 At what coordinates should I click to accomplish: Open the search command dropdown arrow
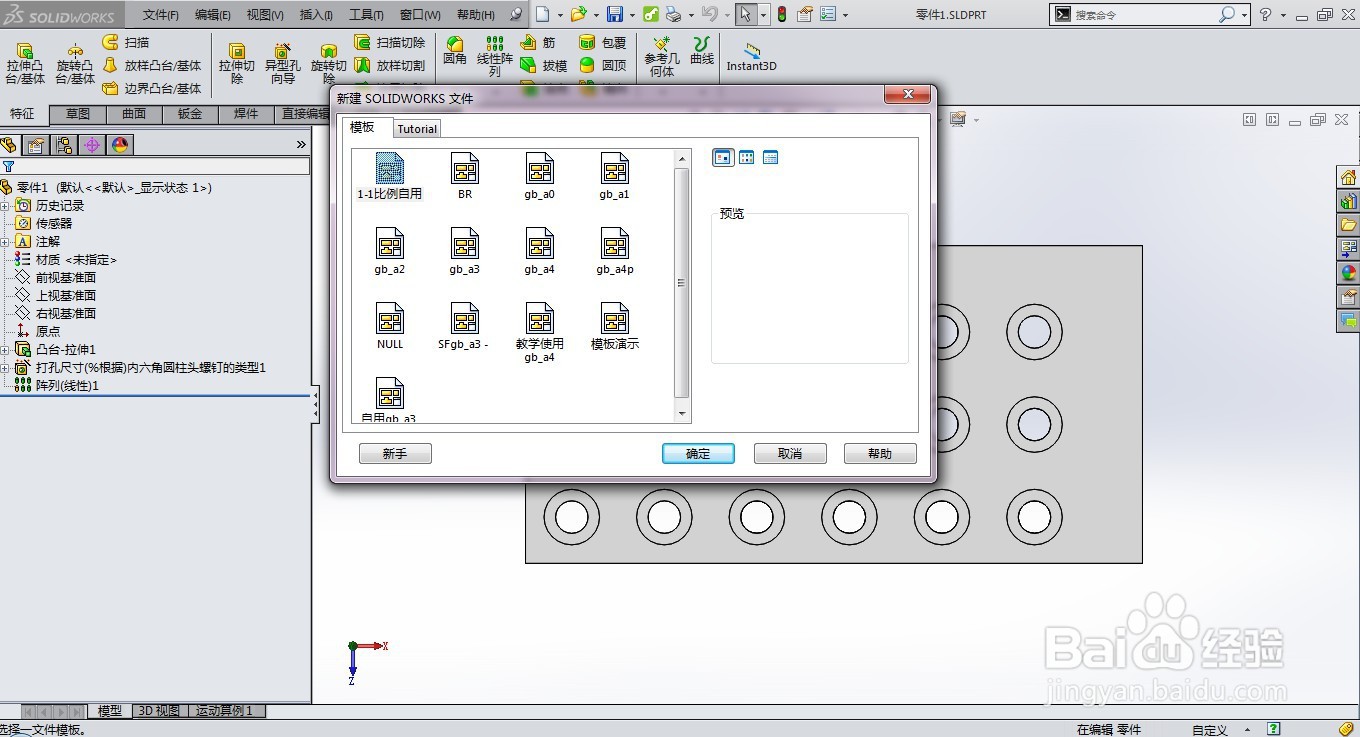tap(1245, 15)
